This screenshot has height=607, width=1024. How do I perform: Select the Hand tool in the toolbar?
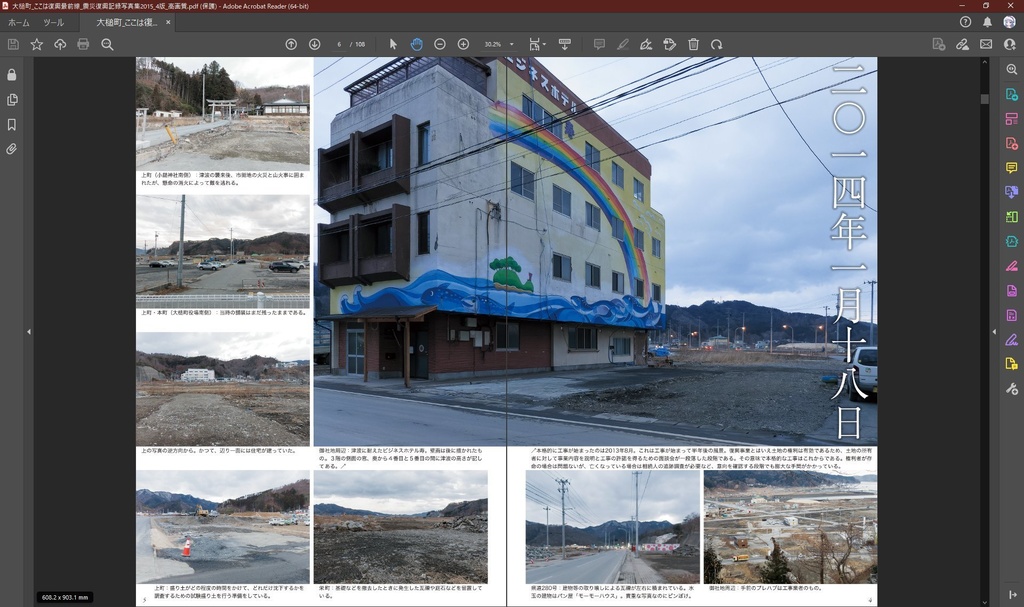coord(416,44)
